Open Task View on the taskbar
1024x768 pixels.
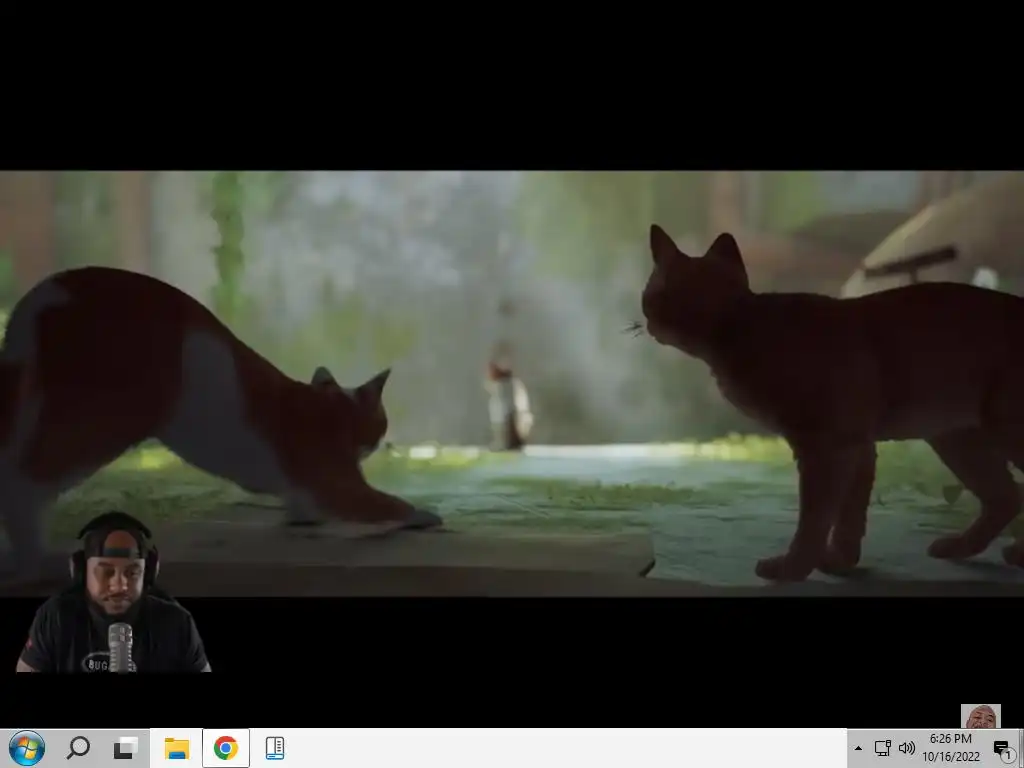(125, 748)
